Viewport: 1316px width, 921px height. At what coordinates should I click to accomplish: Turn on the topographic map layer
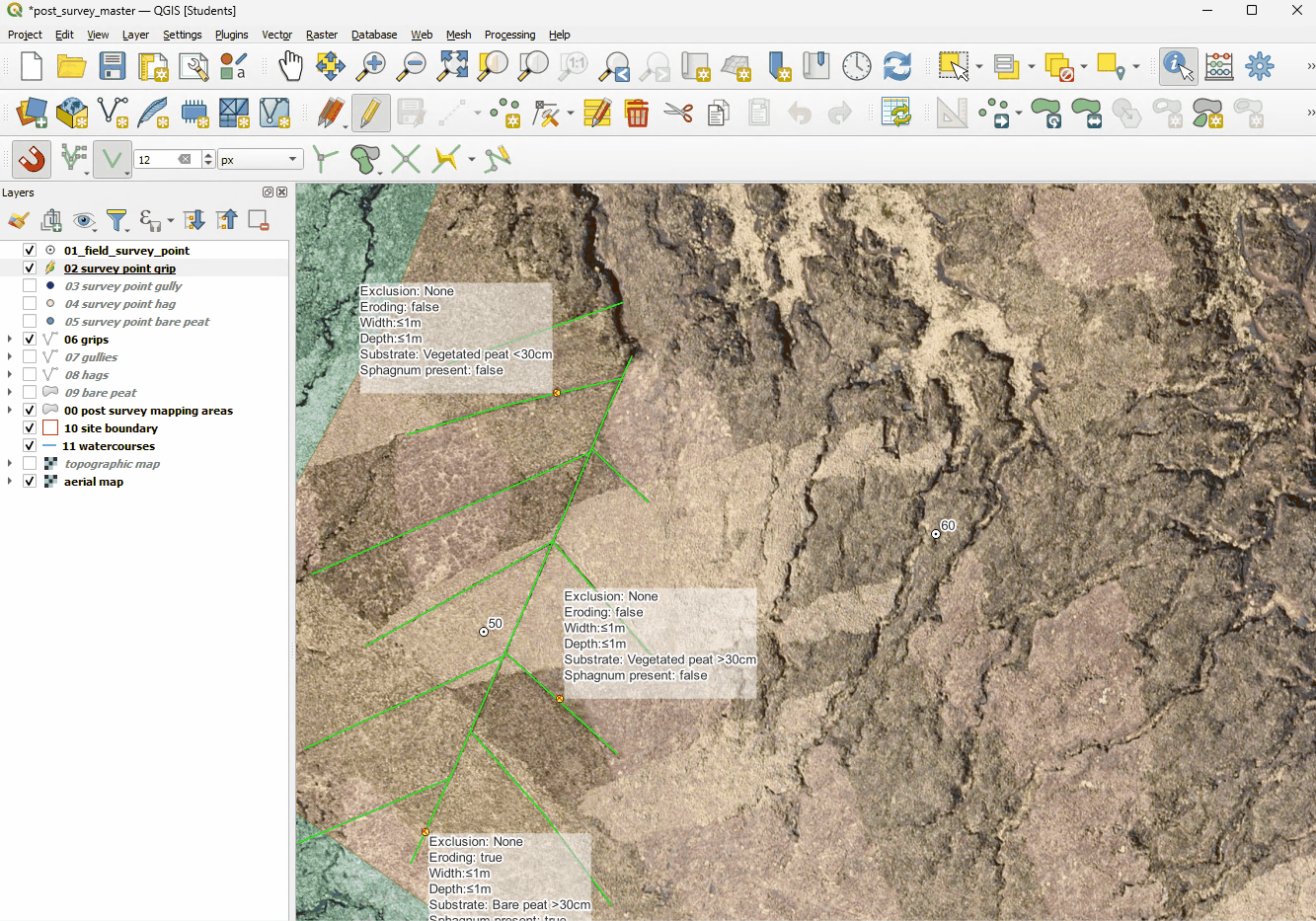coord(30,464)
